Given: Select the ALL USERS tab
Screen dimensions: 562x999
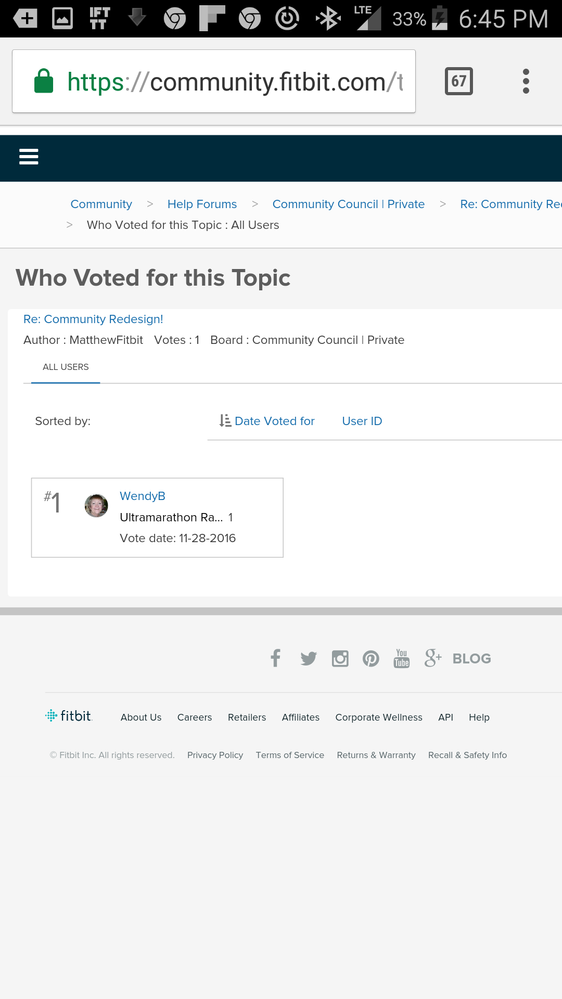Looking at the screenshot, I should pos(66,368).
